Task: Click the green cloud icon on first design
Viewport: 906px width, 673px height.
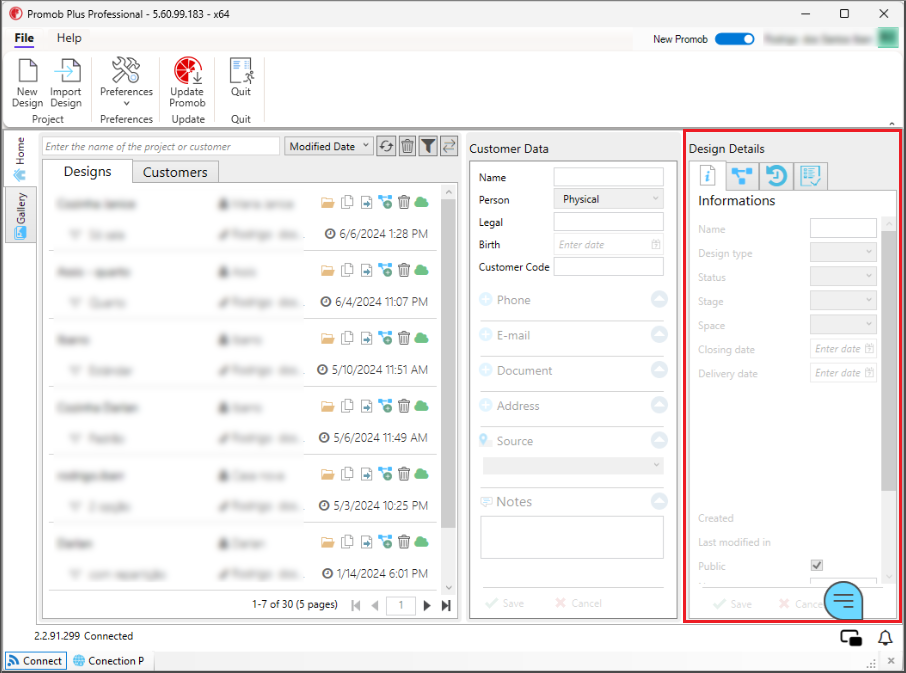Action: [422, 203]
